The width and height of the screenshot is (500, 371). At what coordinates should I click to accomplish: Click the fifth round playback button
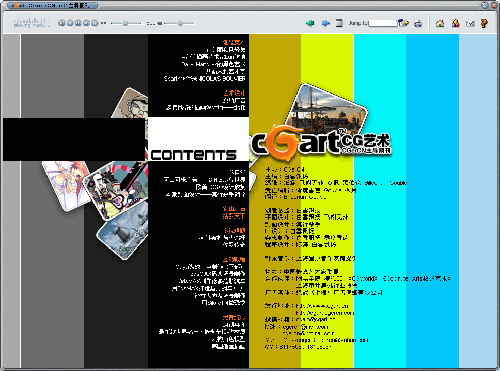[x=95, y=23]
